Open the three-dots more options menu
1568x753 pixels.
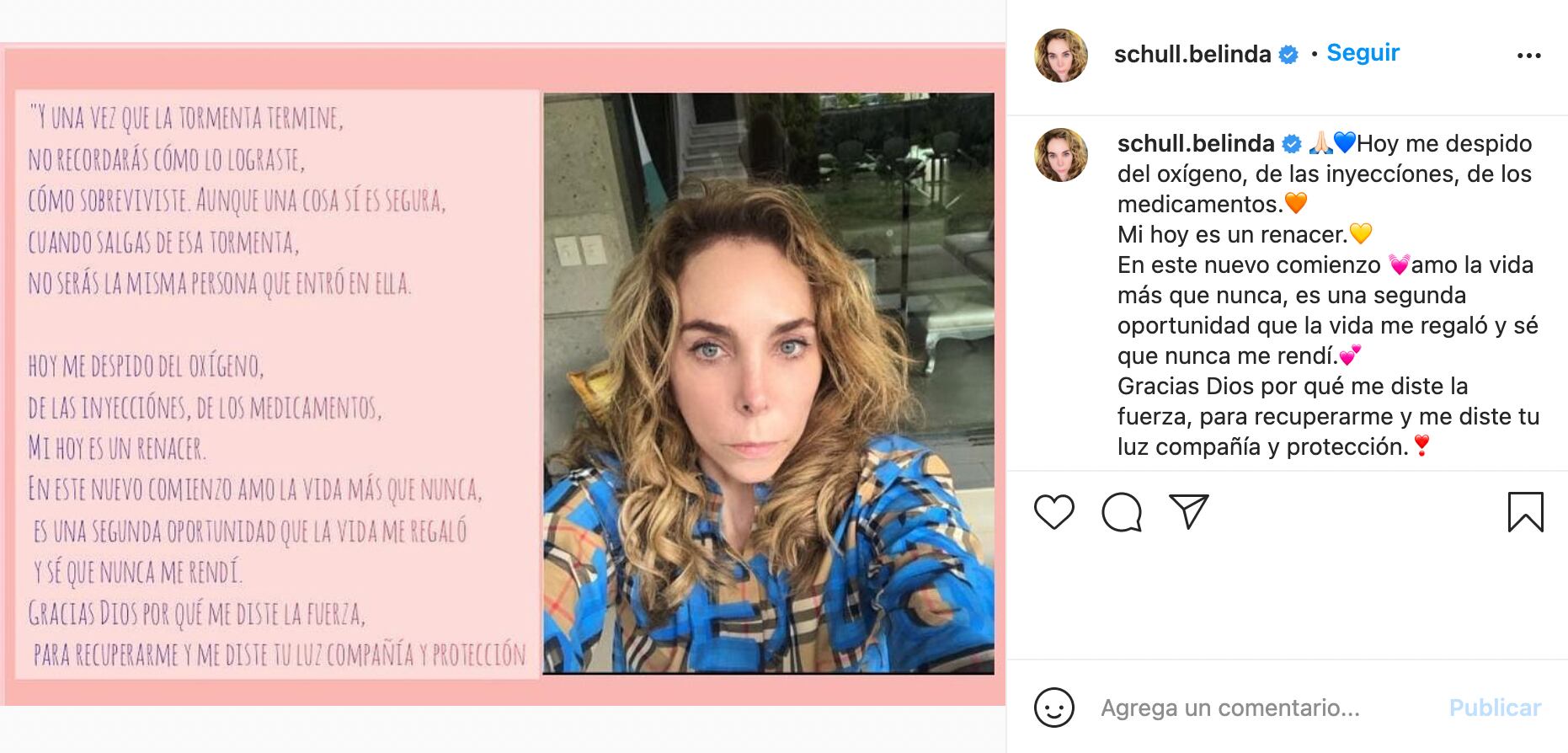click(1528, 56)
